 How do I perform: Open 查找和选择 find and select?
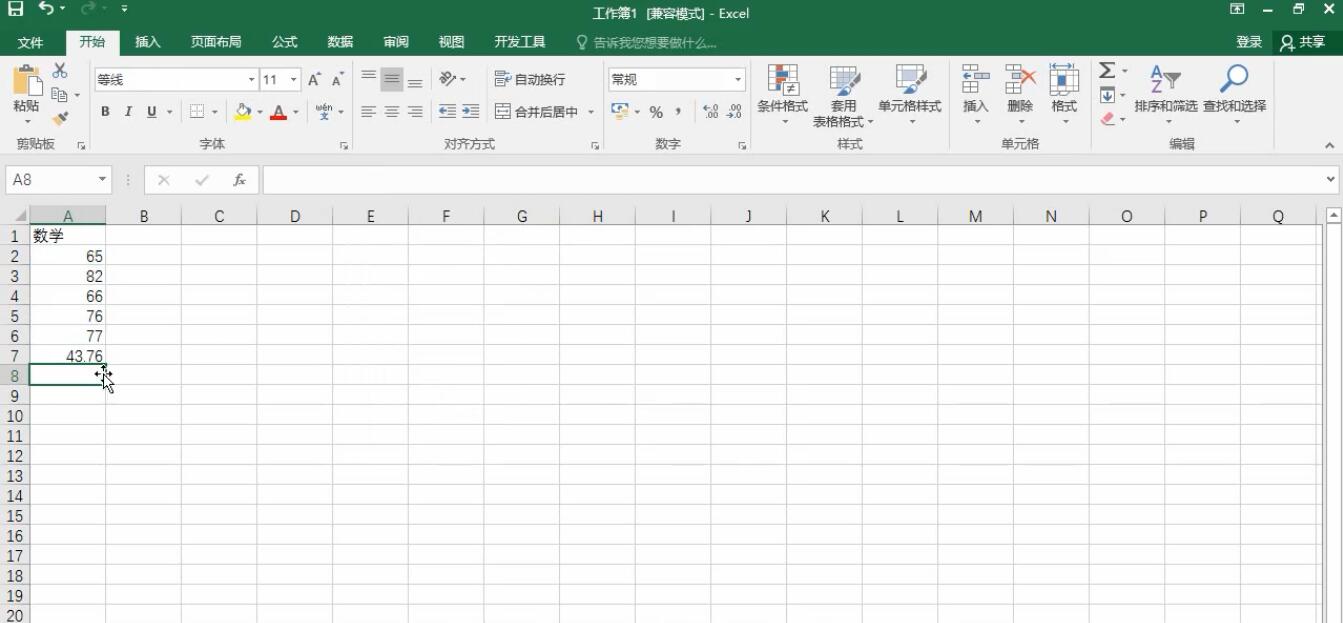click(1234, 95)
